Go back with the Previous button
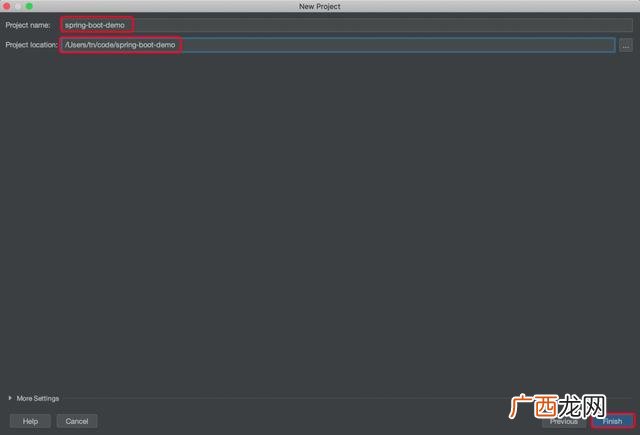Screen dimensions: 640x435 (x=564, y=422)
